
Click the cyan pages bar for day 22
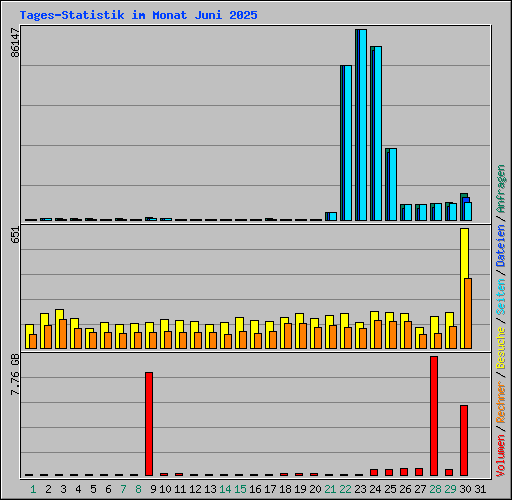[x=348, y=143]
